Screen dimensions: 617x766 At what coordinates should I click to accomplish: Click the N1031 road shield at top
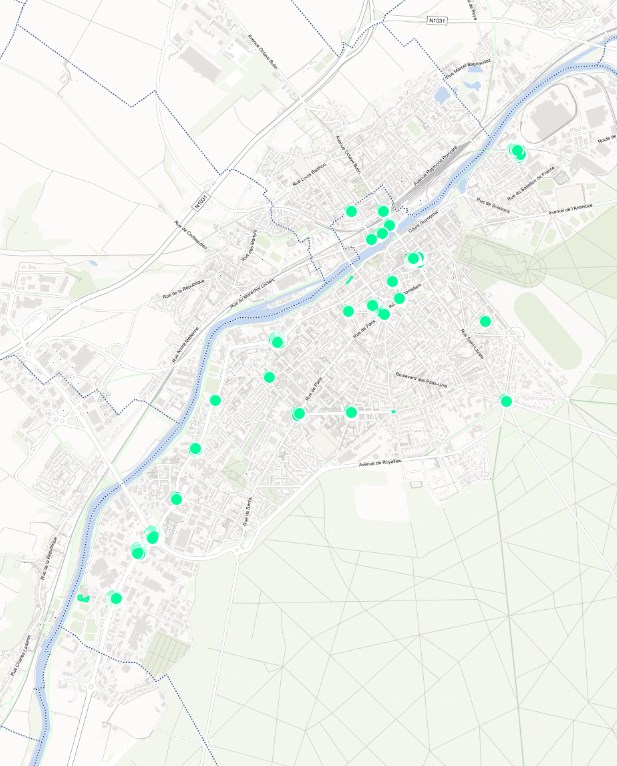437,19
